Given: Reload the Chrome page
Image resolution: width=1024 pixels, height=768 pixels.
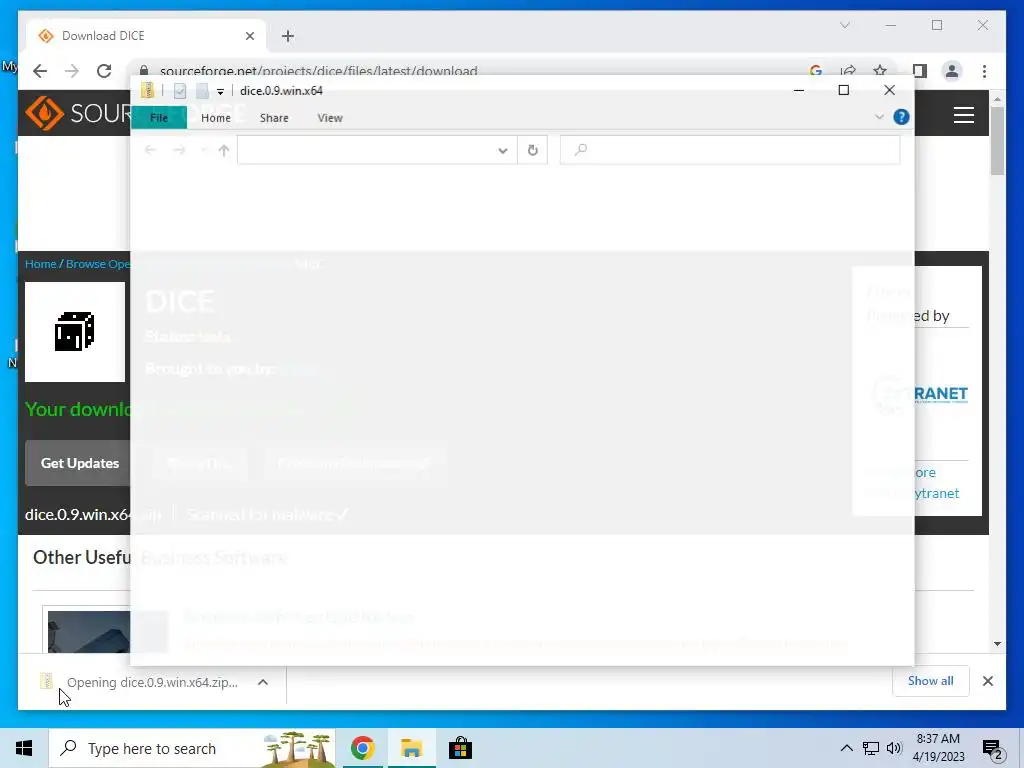Looking at the screenshot, I should 104,71.
